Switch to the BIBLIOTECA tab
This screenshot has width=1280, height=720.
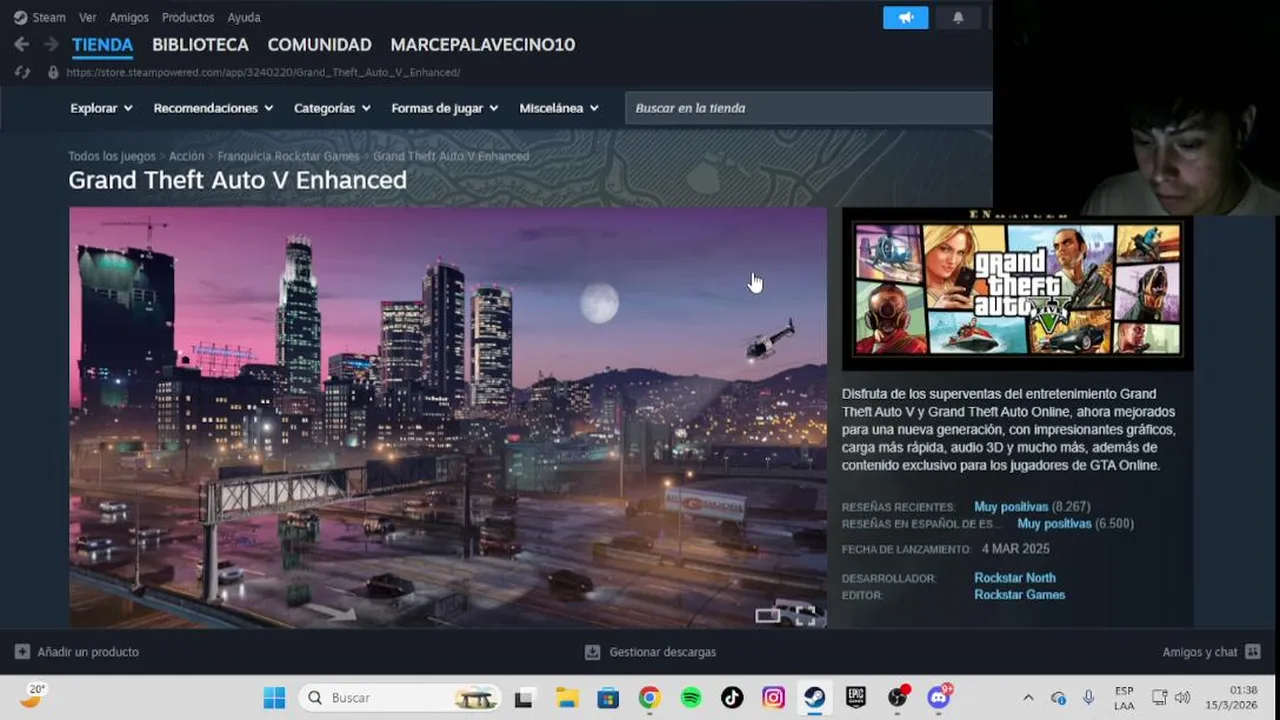[x=200, y=45]
